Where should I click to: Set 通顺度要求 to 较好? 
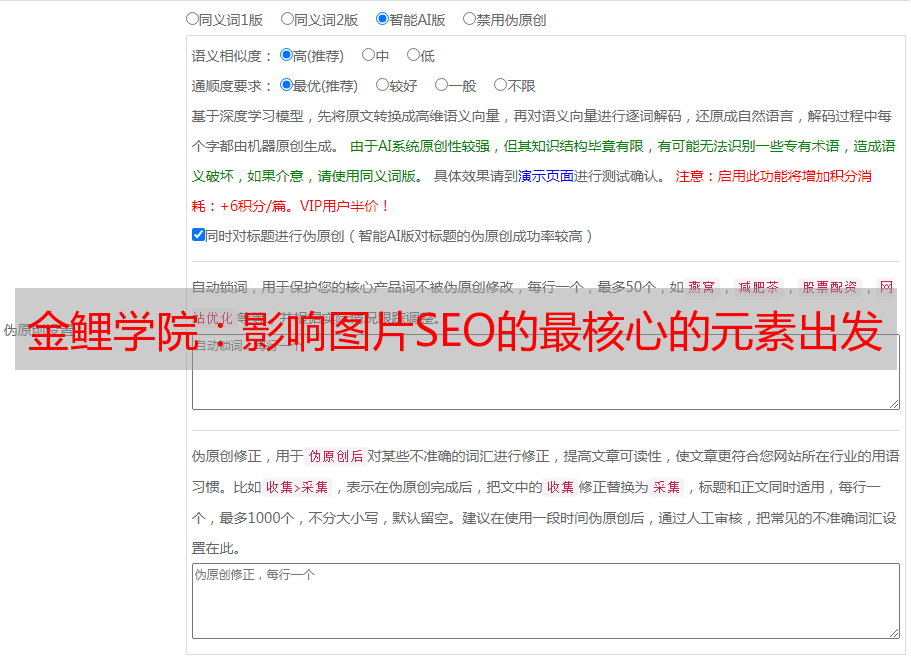tap(382, 85)
